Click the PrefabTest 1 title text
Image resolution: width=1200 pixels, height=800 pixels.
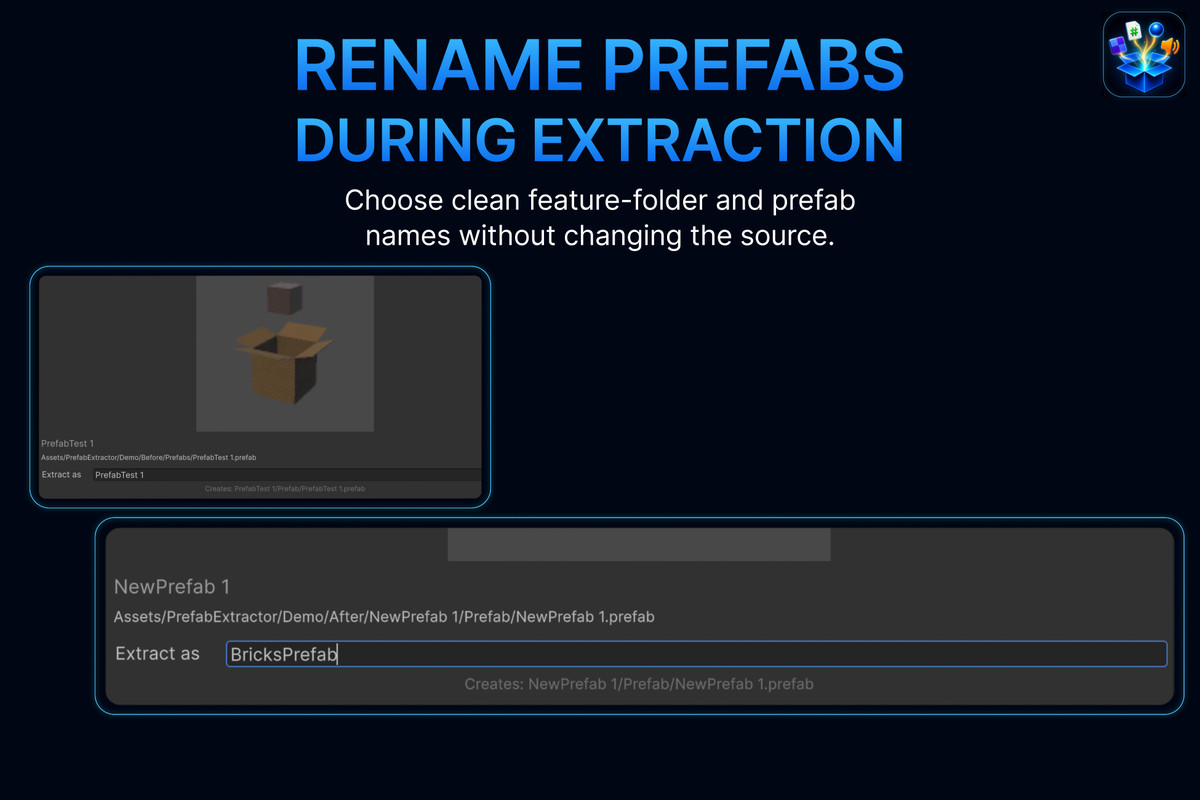point(67,443)
